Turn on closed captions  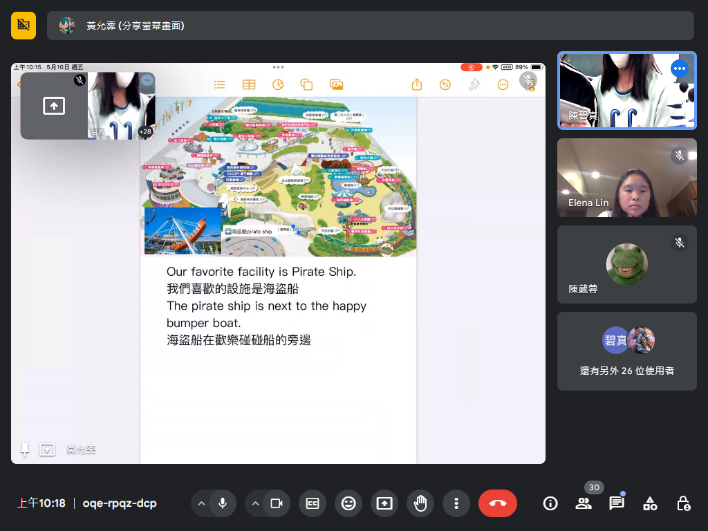(x=313, y=503)
